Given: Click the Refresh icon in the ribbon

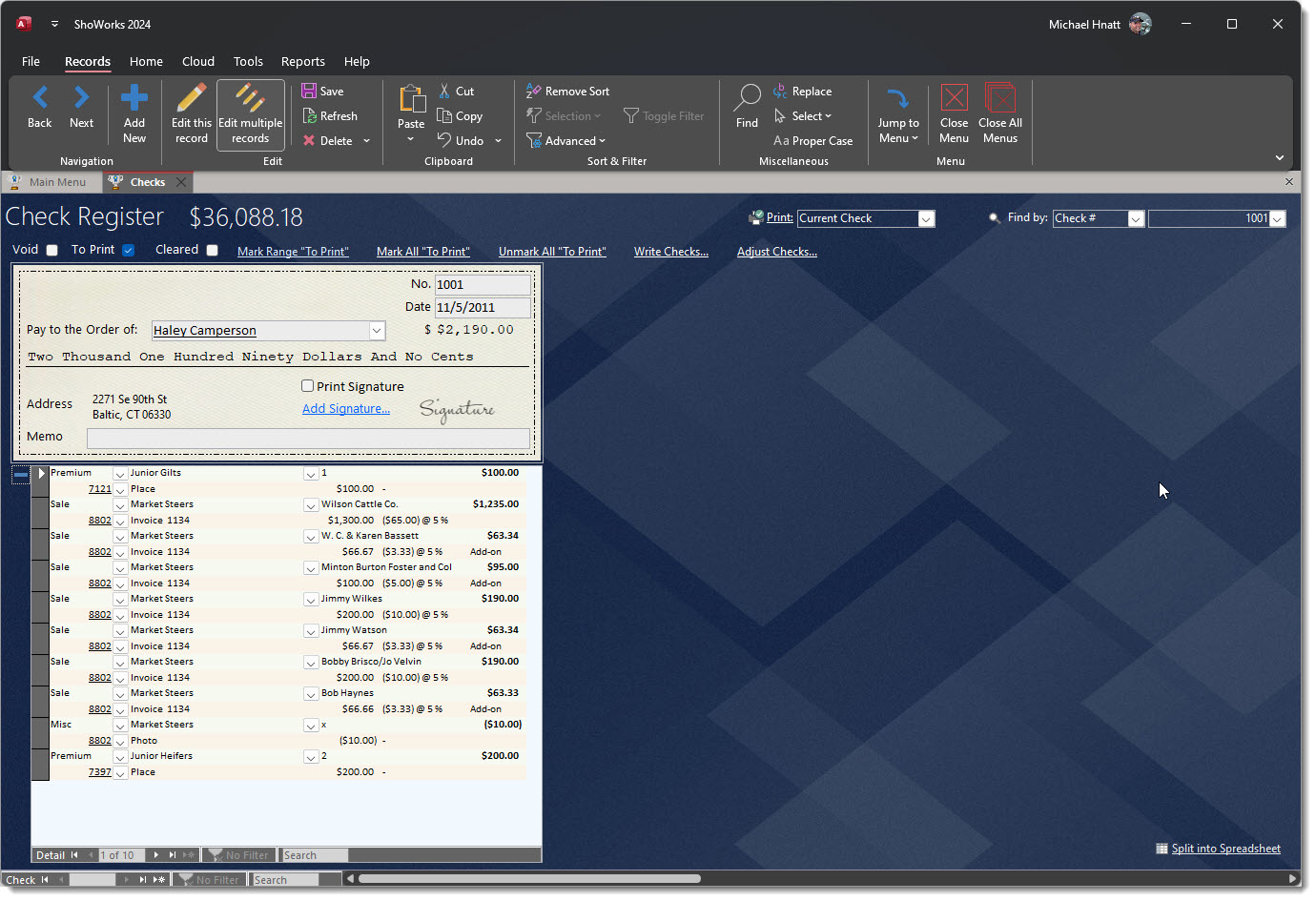Looking at the screenshot, I should (x=309, y=115).
